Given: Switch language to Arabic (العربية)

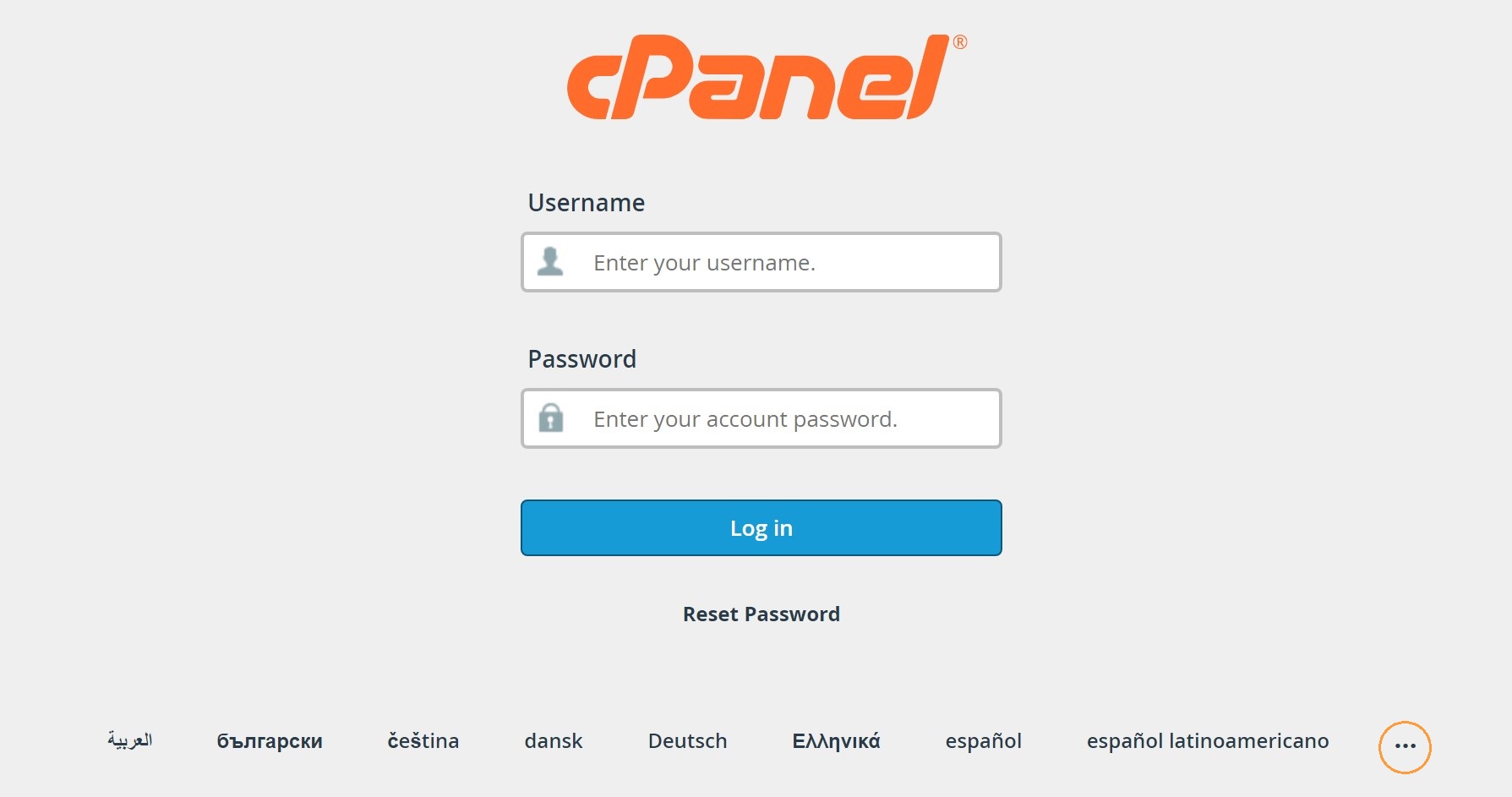Looking at the screenshot, I should (x=129, y=740).
